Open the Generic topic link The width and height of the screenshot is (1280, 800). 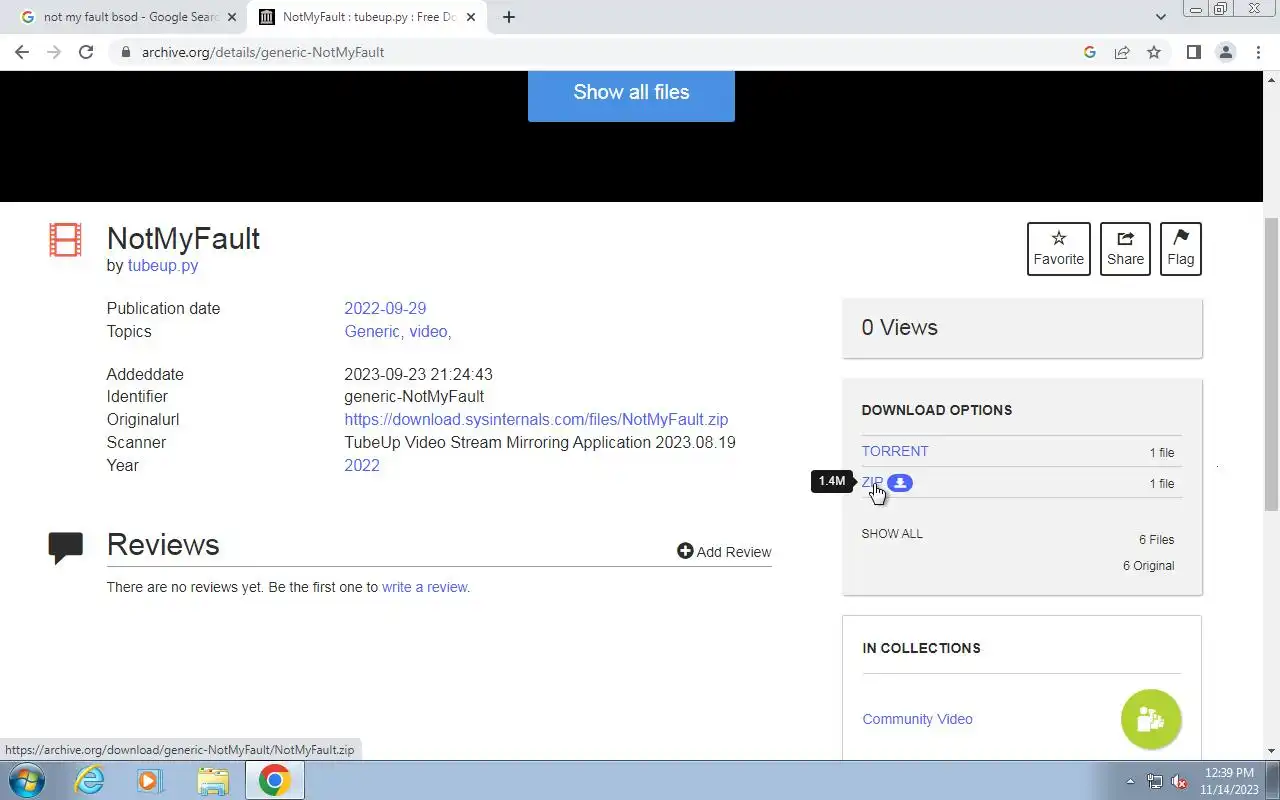(372, 332)
